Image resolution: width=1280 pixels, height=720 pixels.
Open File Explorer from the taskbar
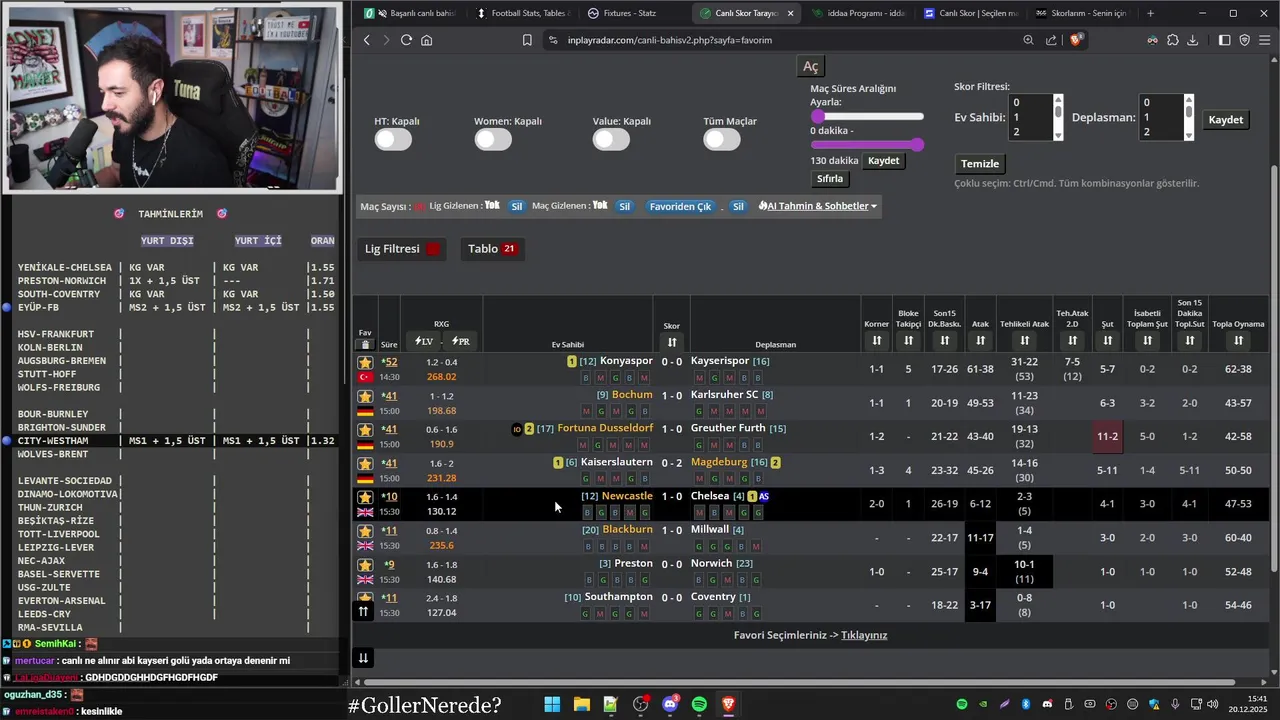pyautogui.click(x=581, y=704)
